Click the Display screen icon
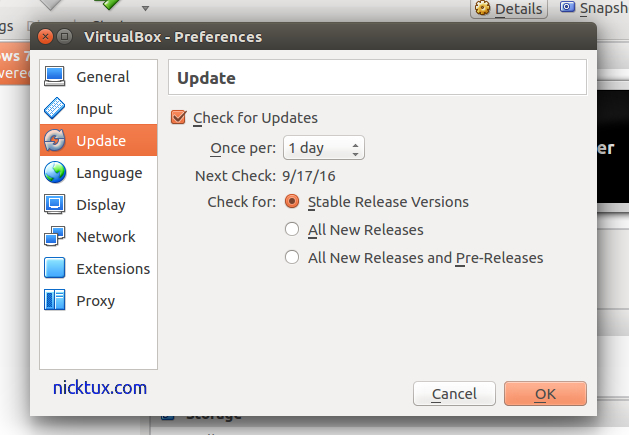This screenshot has width=629, height=435. click(x=55, y=205)
